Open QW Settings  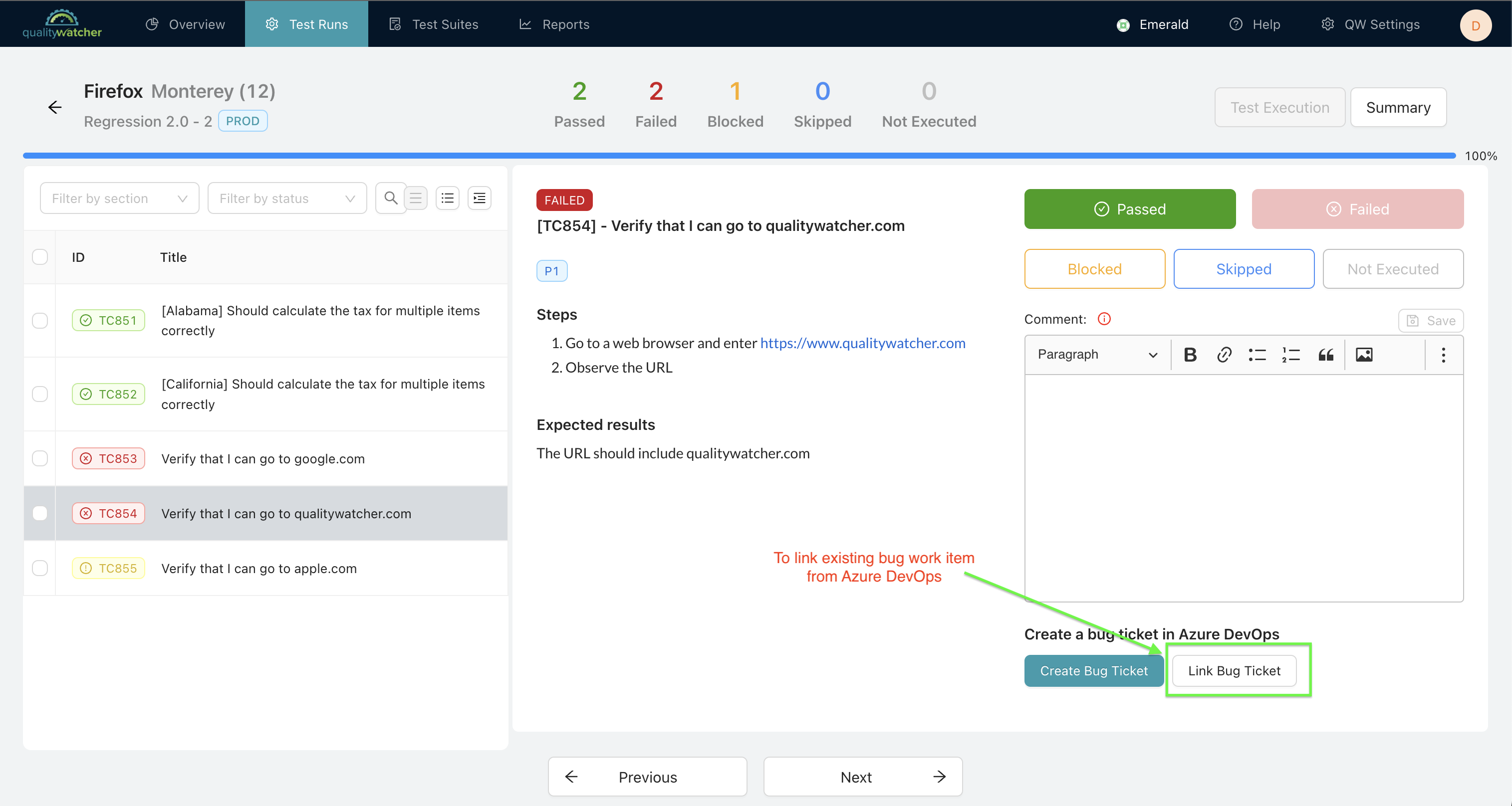(1371, 24)
